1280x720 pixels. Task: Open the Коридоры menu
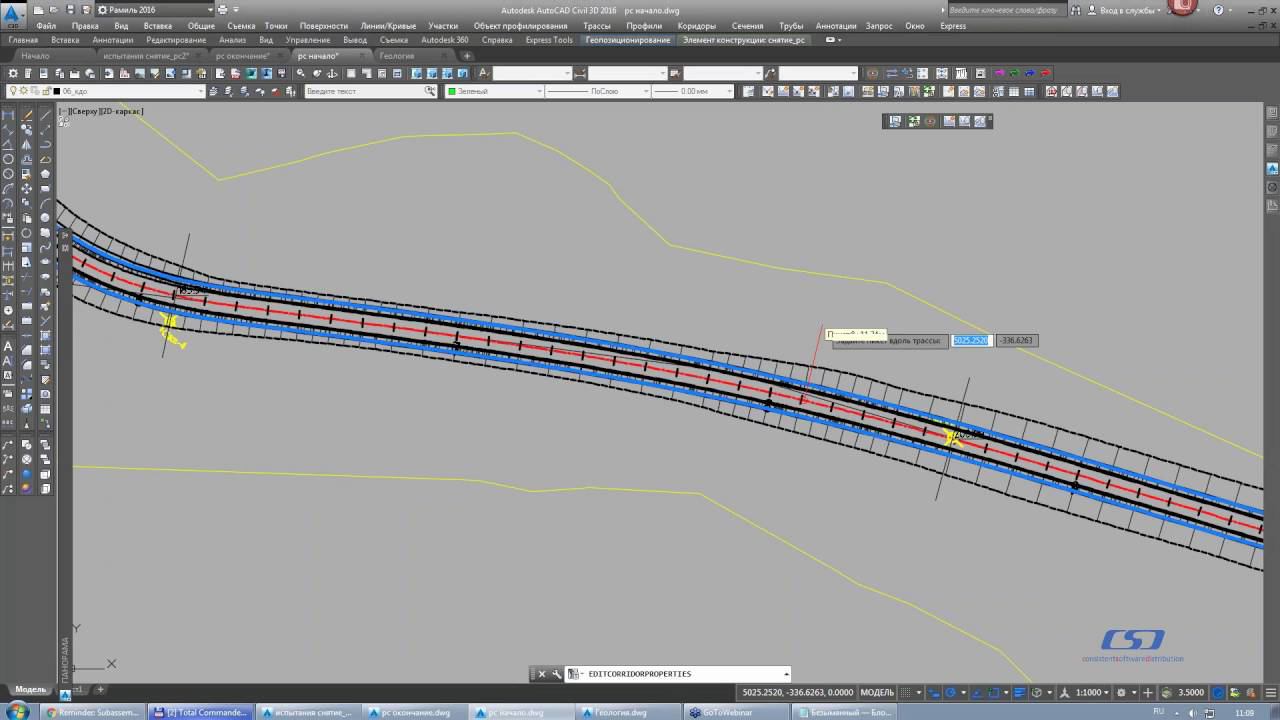click(x=696, y=26)
